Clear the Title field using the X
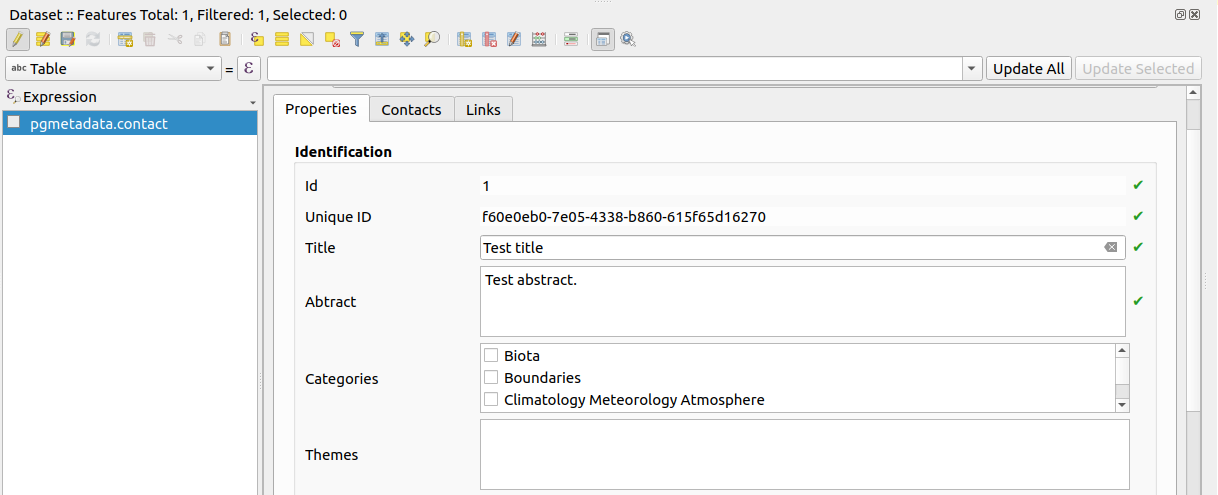 coord(1110,248)
